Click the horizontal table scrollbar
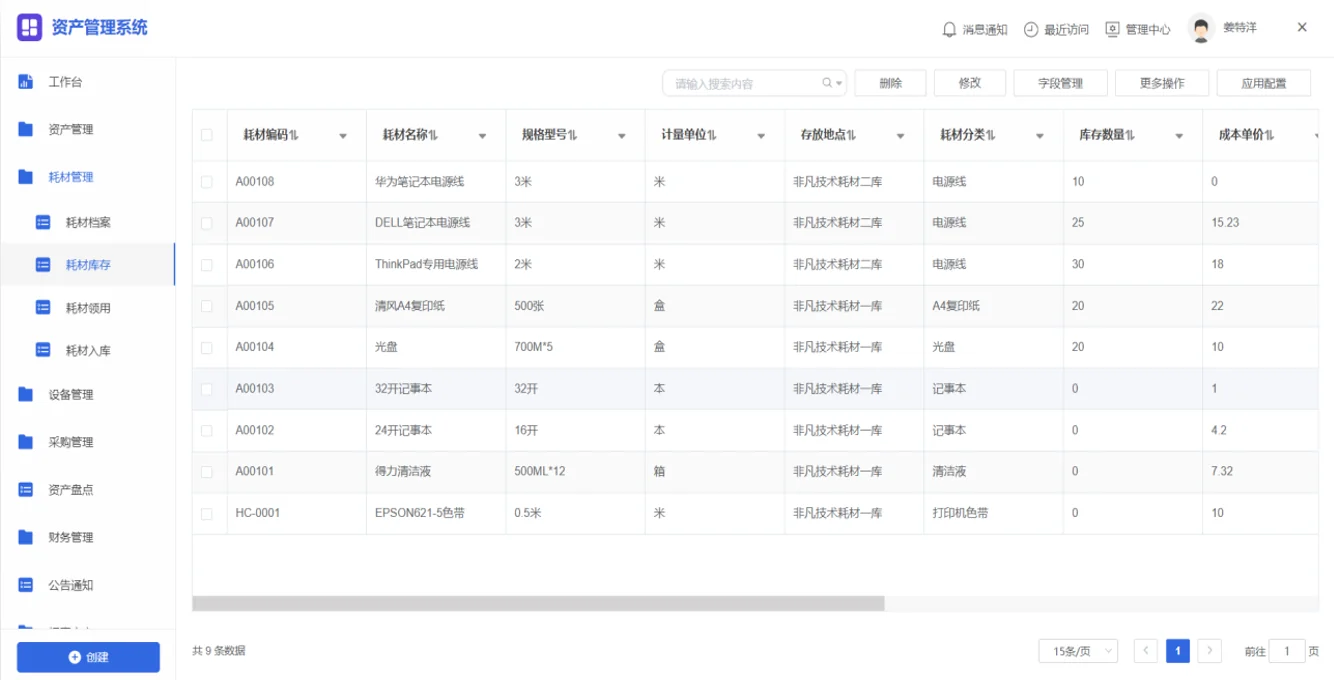This screenshot has height=680, width=1334. tap(538, 604)
